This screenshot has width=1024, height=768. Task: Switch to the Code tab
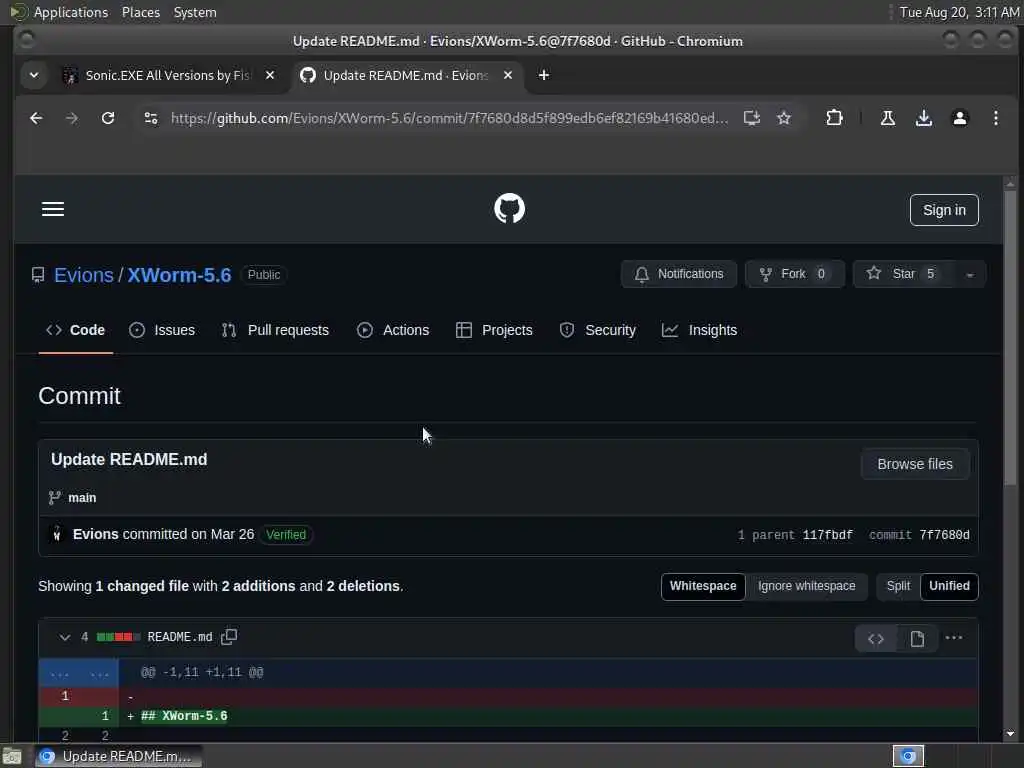75,330
